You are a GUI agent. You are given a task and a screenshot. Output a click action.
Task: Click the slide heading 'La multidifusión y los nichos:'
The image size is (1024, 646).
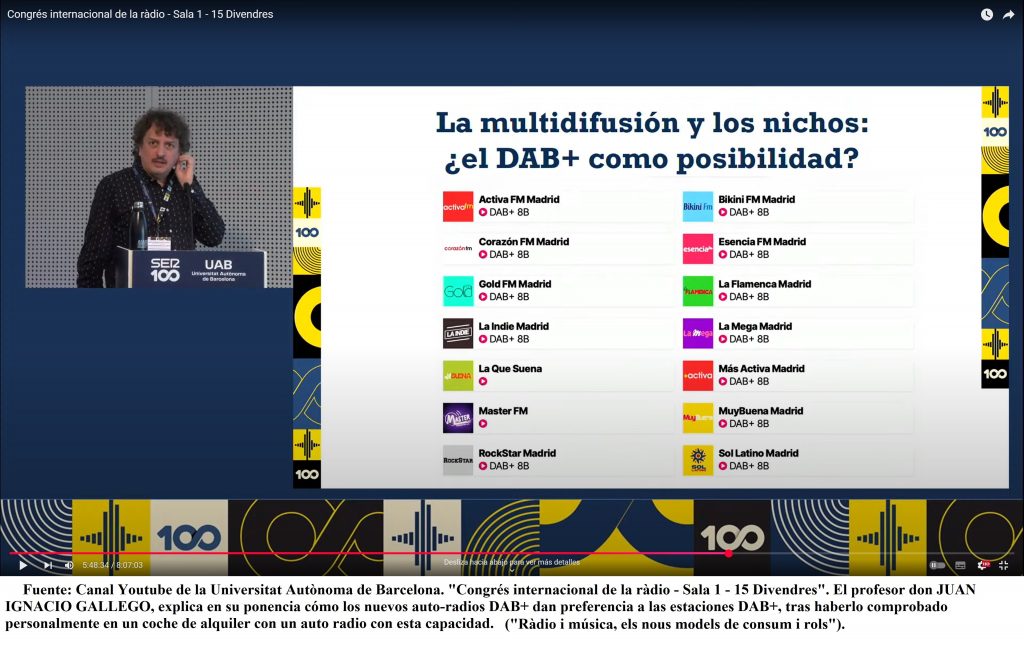pyautogui.click(x=652, y=122)
